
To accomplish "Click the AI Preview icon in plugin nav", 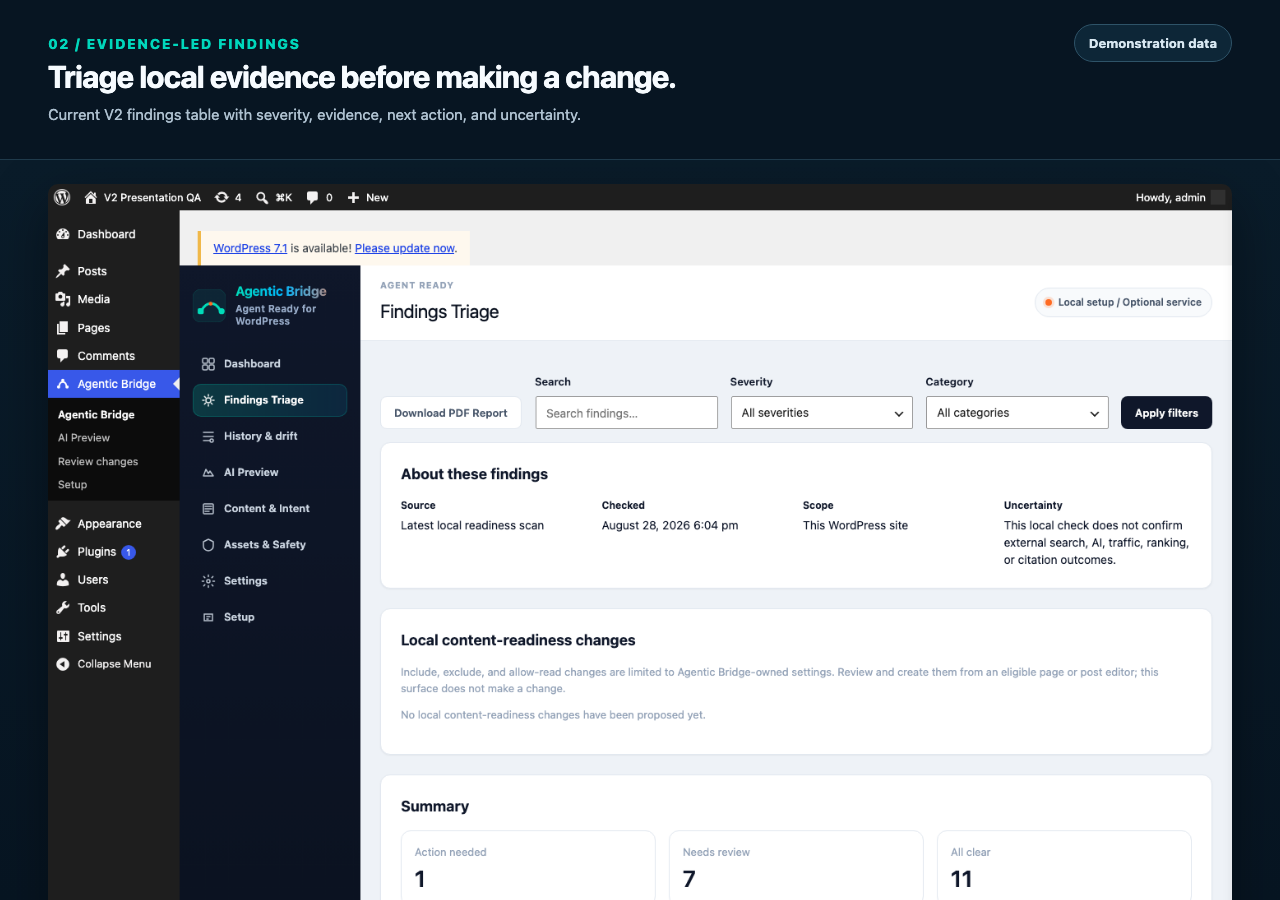I will tap(208, 472).
